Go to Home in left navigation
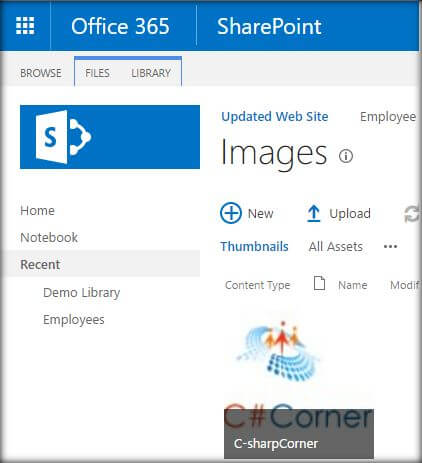 pyautogui.click(x=37, y=211)
